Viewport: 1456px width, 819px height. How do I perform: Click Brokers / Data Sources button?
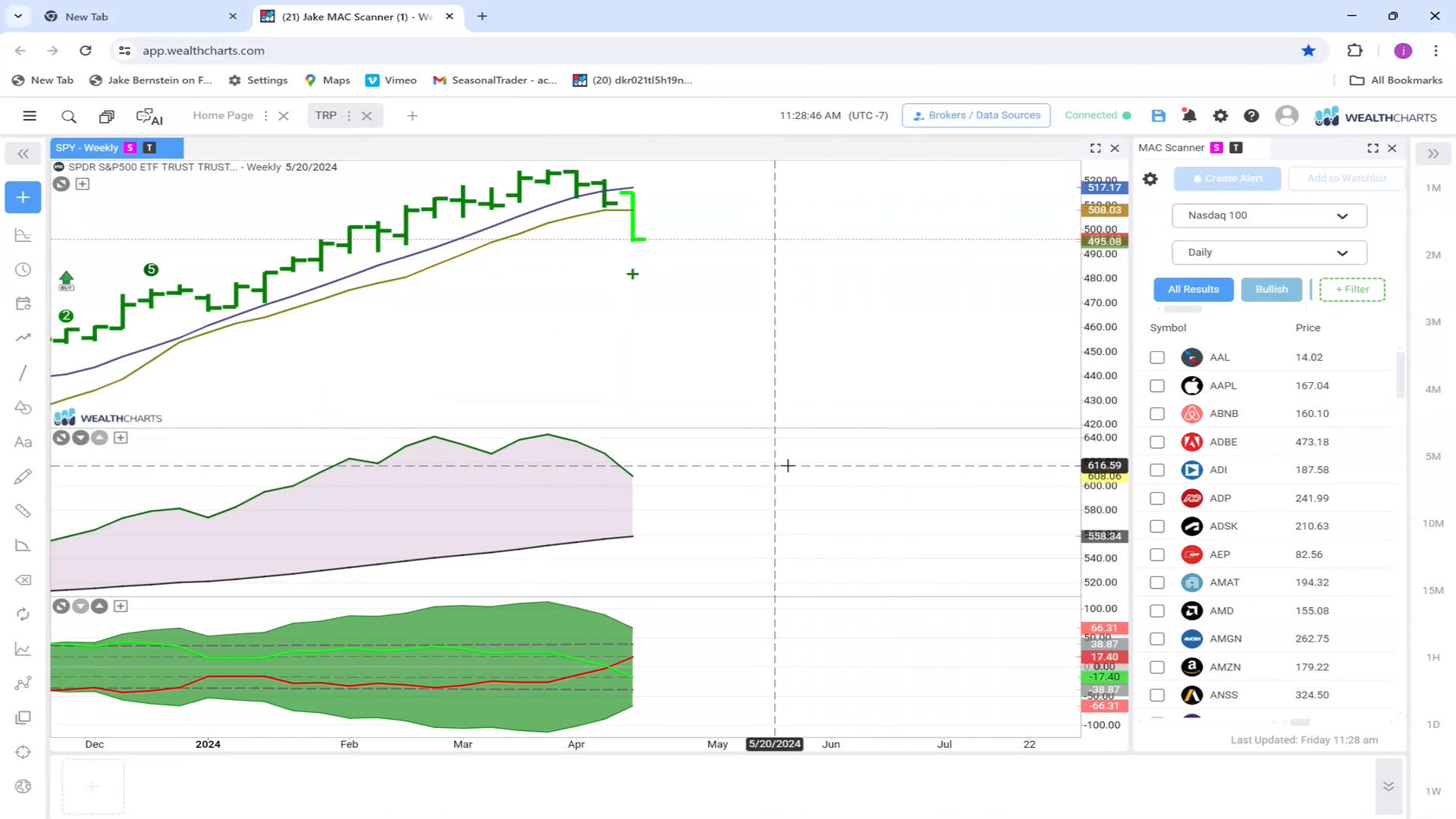click(976, 115)
